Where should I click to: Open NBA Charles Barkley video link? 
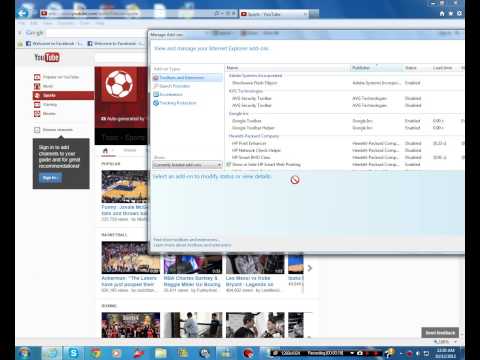pyautogui.click(x=192, y=281)
